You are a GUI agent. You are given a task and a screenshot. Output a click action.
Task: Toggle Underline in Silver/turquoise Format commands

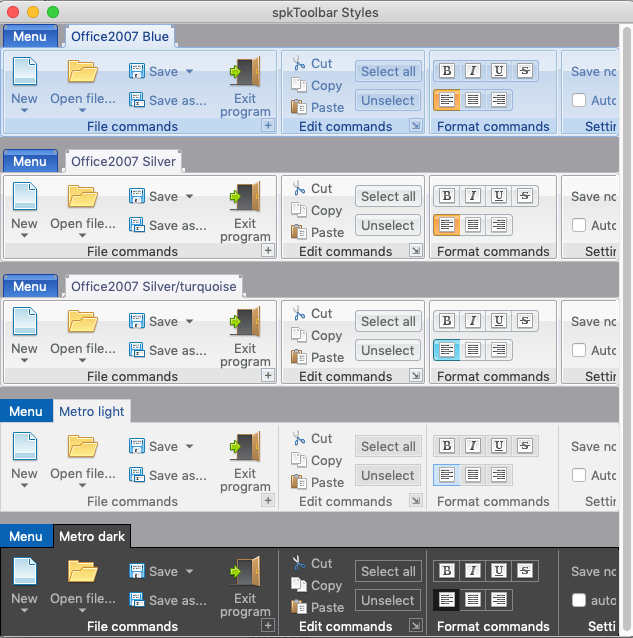(x=499, y=321)
